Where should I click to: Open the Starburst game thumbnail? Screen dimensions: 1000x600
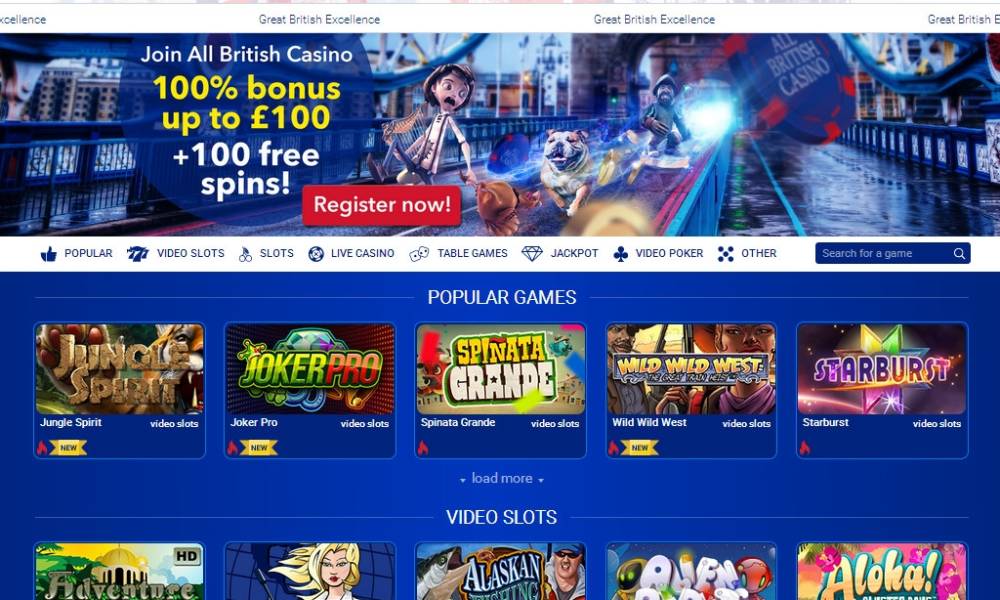coord(882,369)
